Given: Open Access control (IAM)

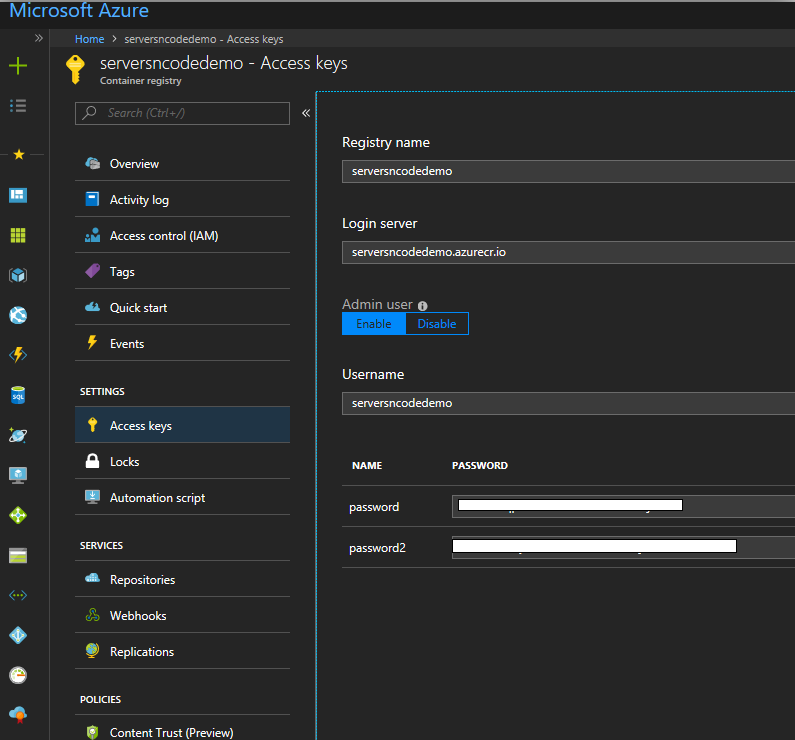Looking at the screenshot, I should point(183,236).
